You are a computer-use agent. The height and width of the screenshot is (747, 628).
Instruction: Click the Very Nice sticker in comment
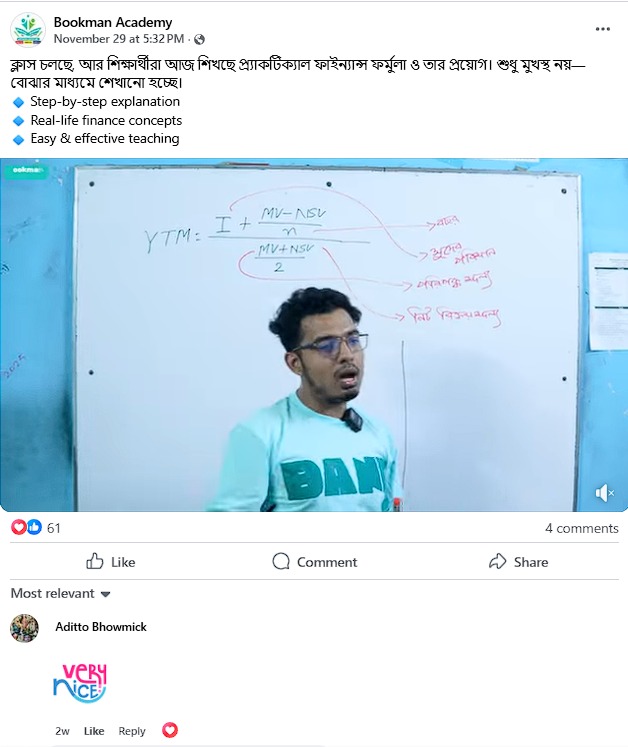pos(80,683)
